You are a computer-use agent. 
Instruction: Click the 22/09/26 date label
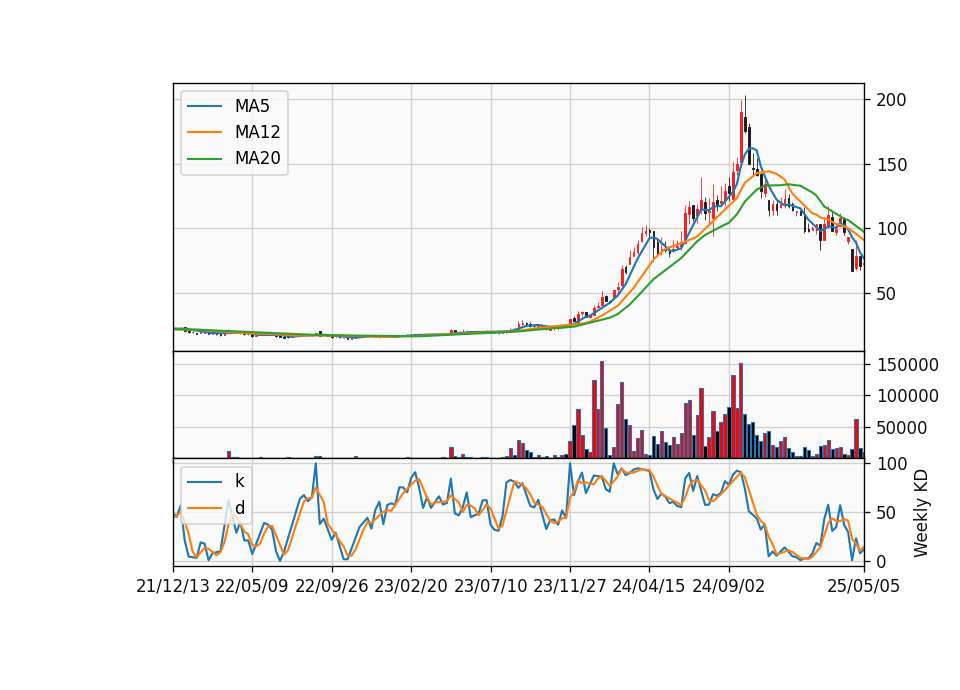(x=332, y=587)
